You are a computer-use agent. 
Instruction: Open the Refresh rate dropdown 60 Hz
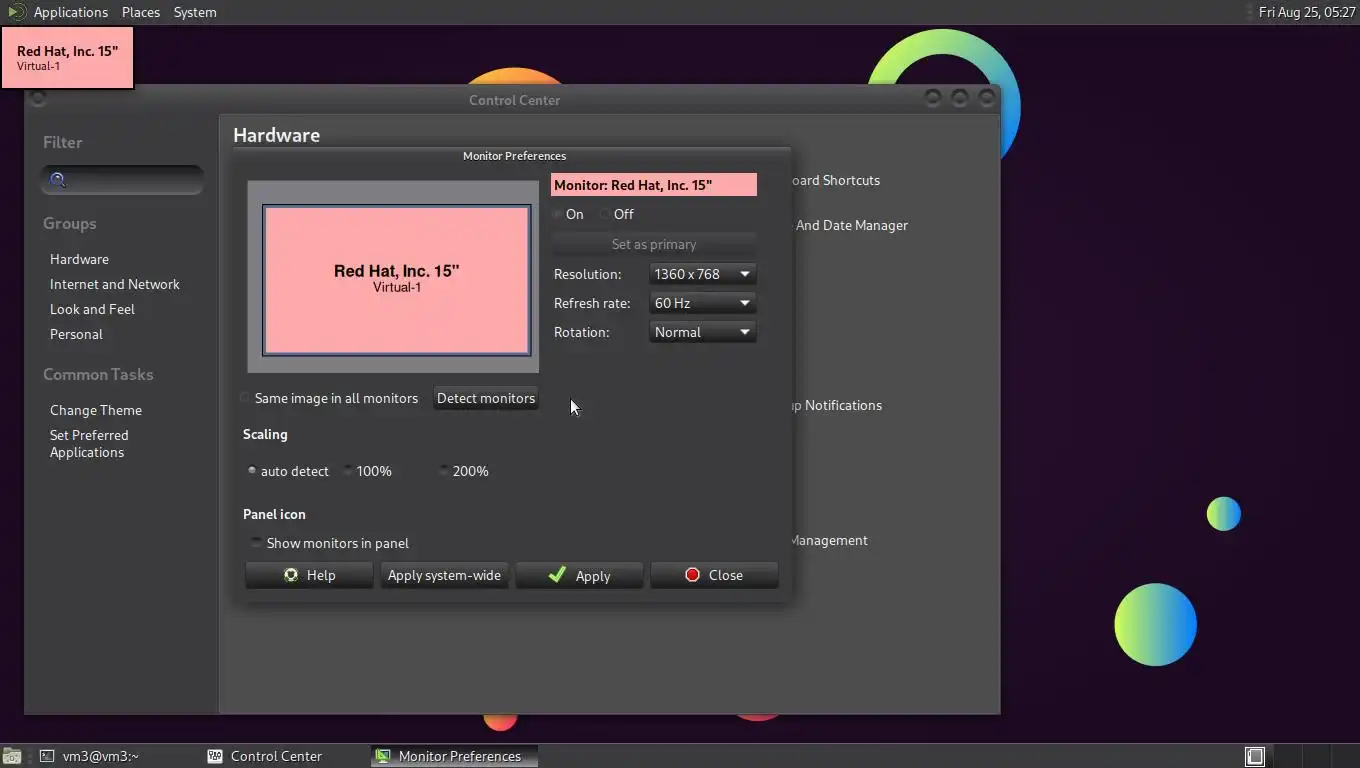[702, 303]
